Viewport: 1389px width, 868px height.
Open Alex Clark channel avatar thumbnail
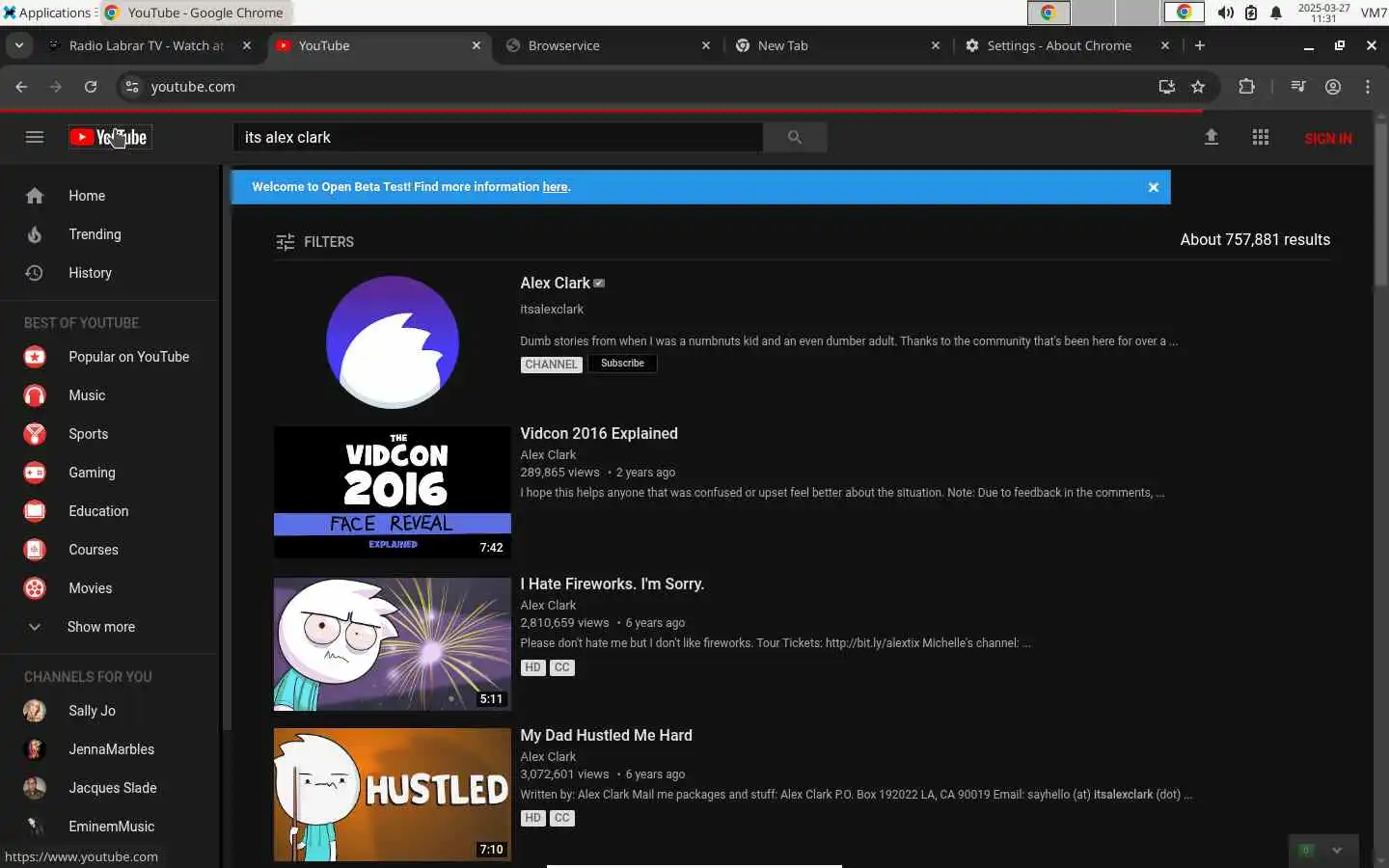coord(393,342)
